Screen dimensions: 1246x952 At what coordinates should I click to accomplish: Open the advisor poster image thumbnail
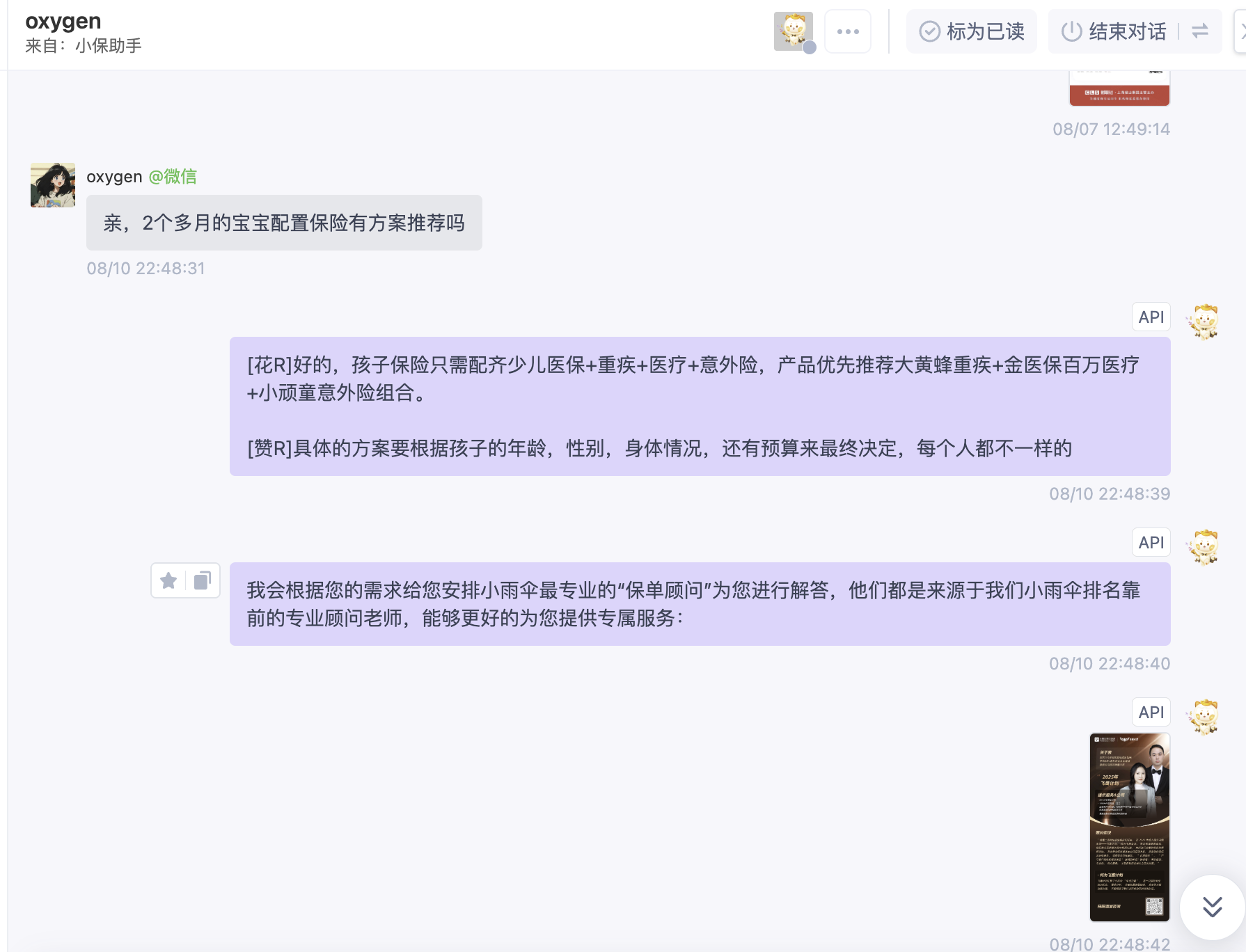click(1129, 827)
